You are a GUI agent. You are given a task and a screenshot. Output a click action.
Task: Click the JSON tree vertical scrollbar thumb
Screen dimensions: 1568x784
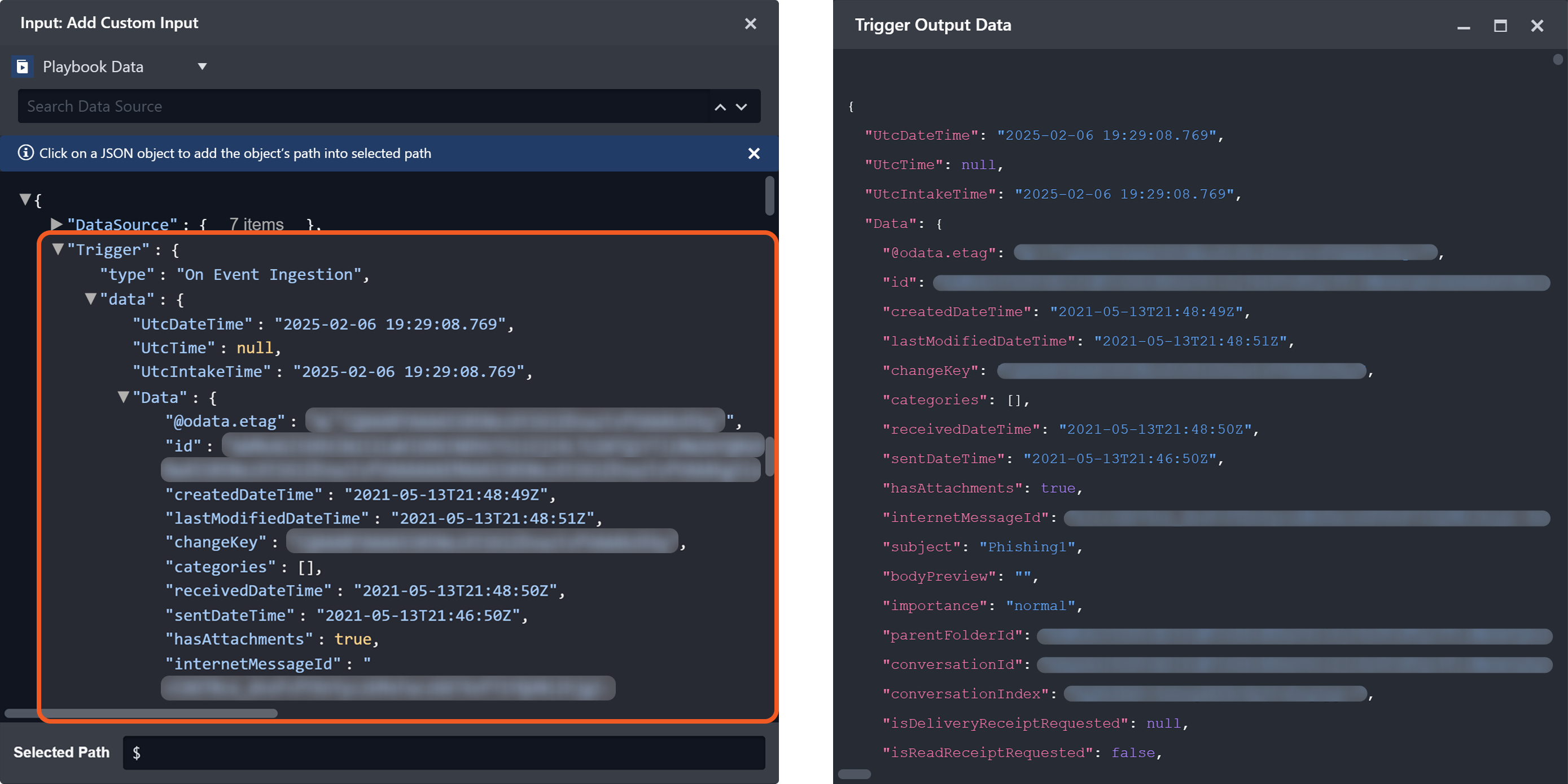769,196
